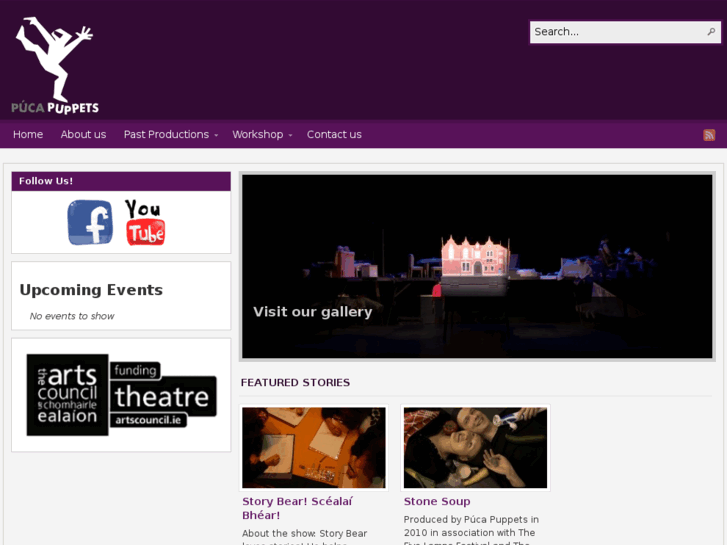Open the Facebook page icon
This screenshot has width=727, height=545.
(x=90, y=222)
